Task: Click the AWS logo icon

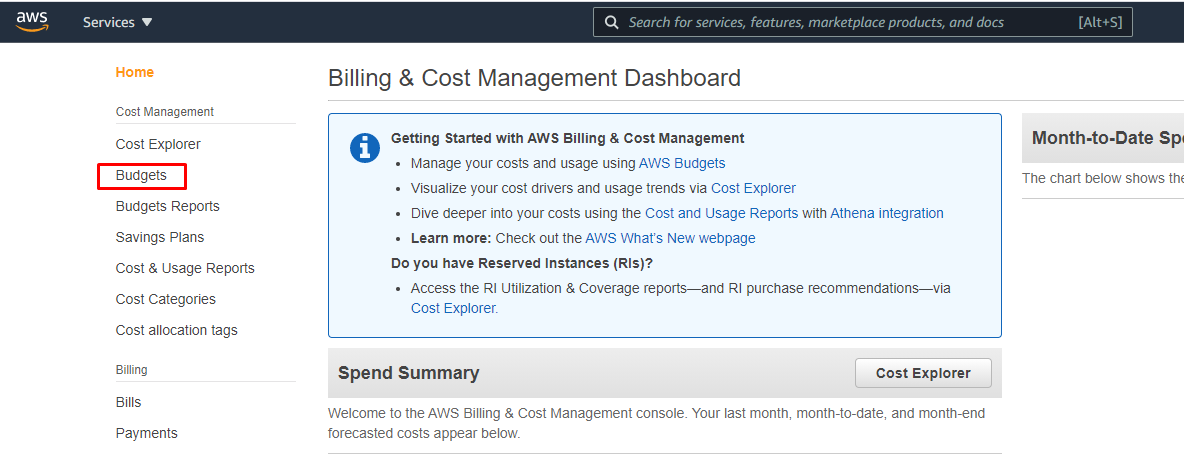Action: pos(32,22)
